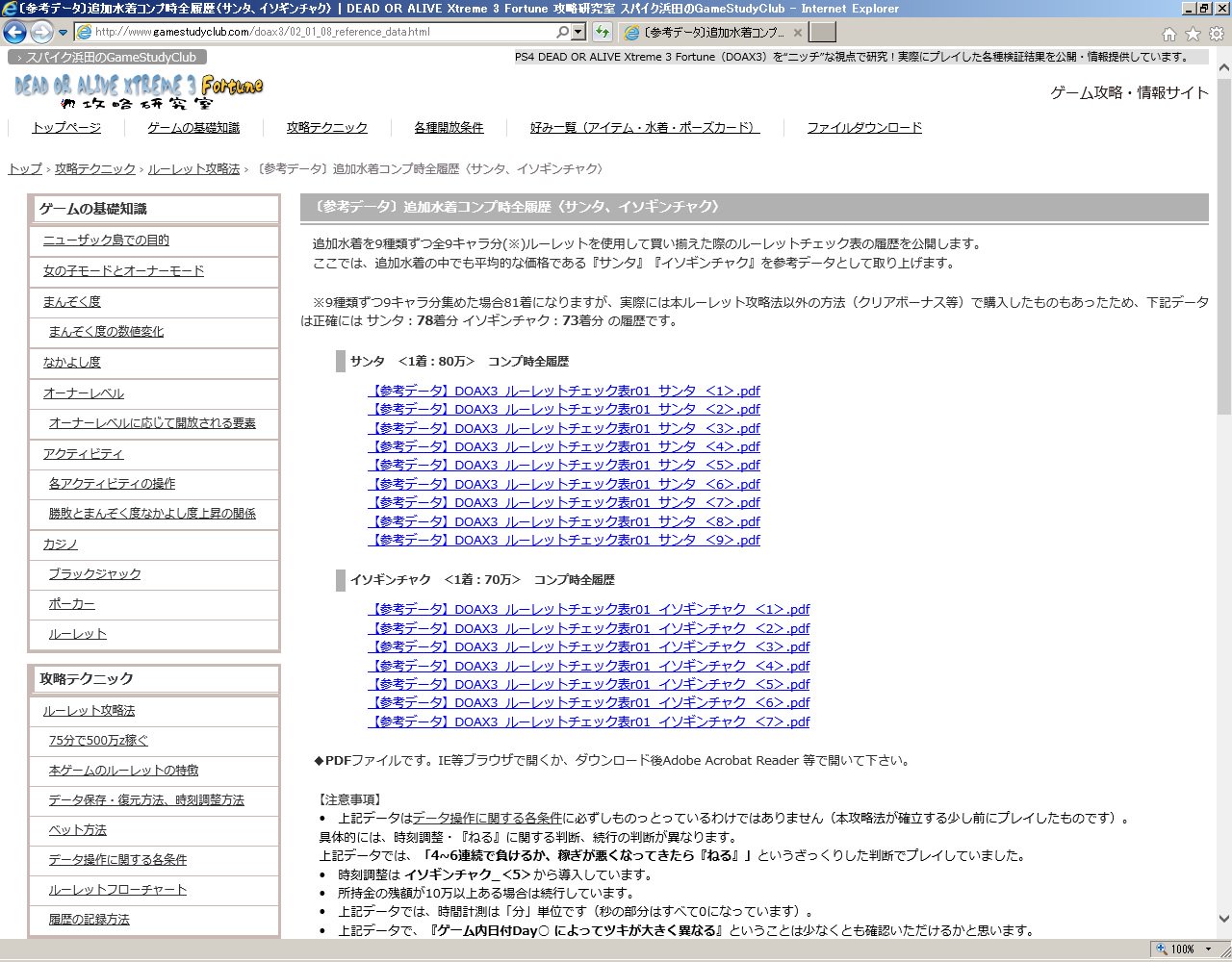Viewport: 1232px width, 962px height.
Task: Open ニューザック島での目的 sidebar link
Action: tap(106, 240)
